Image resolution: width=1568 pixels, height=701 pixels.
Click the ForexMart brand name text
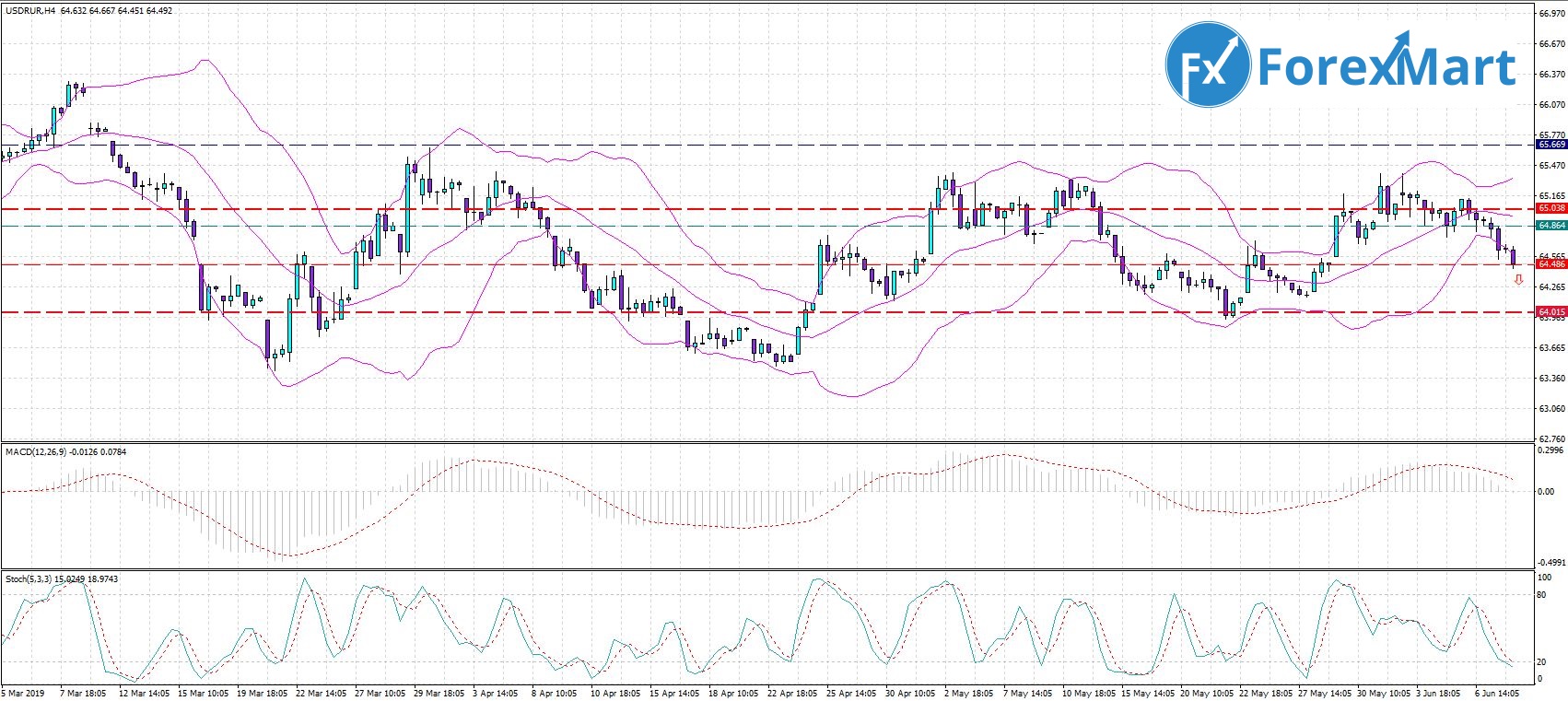tap(1387, 67)
